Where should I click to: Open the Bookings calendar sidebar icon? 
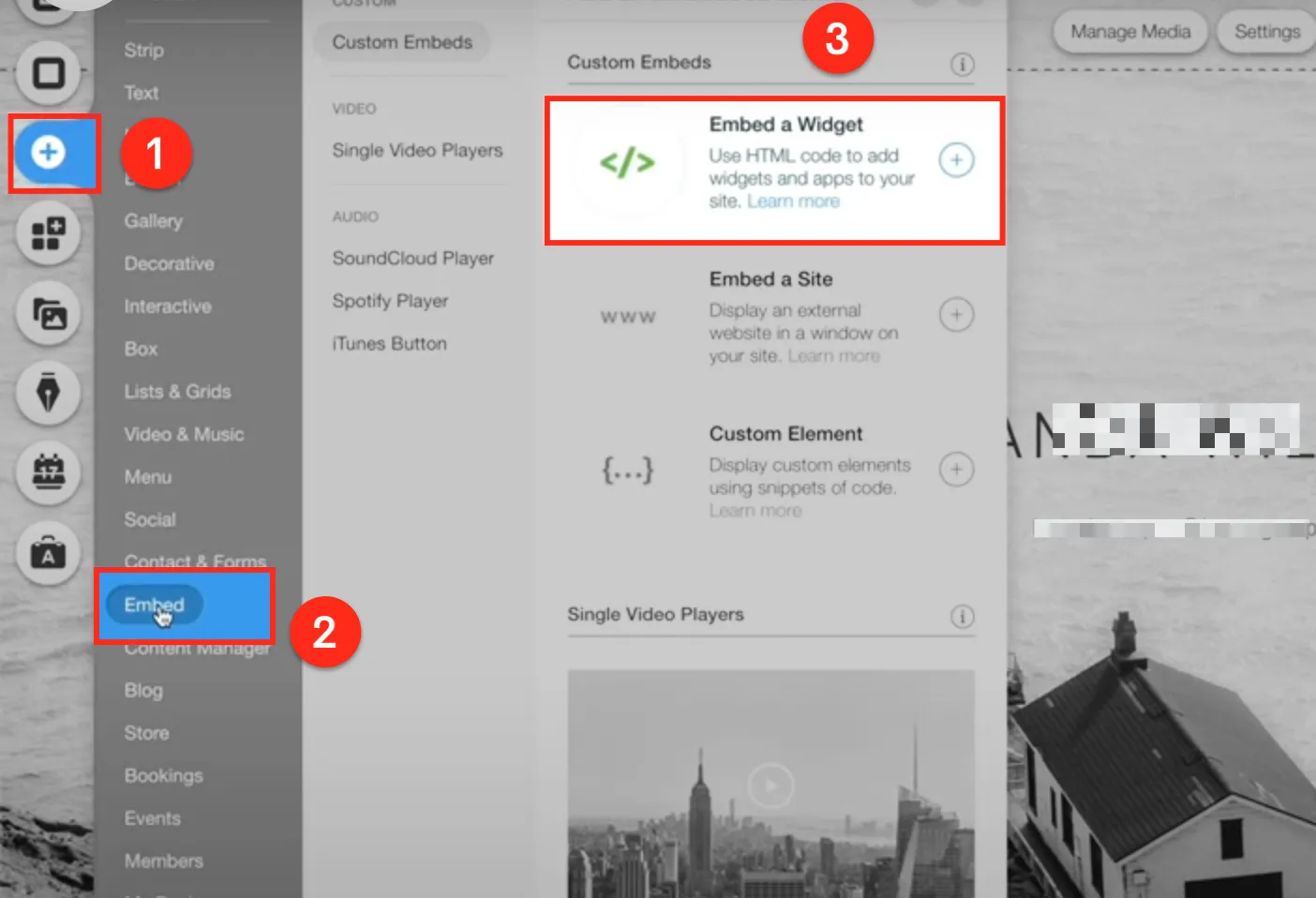[x=48, y=472]
